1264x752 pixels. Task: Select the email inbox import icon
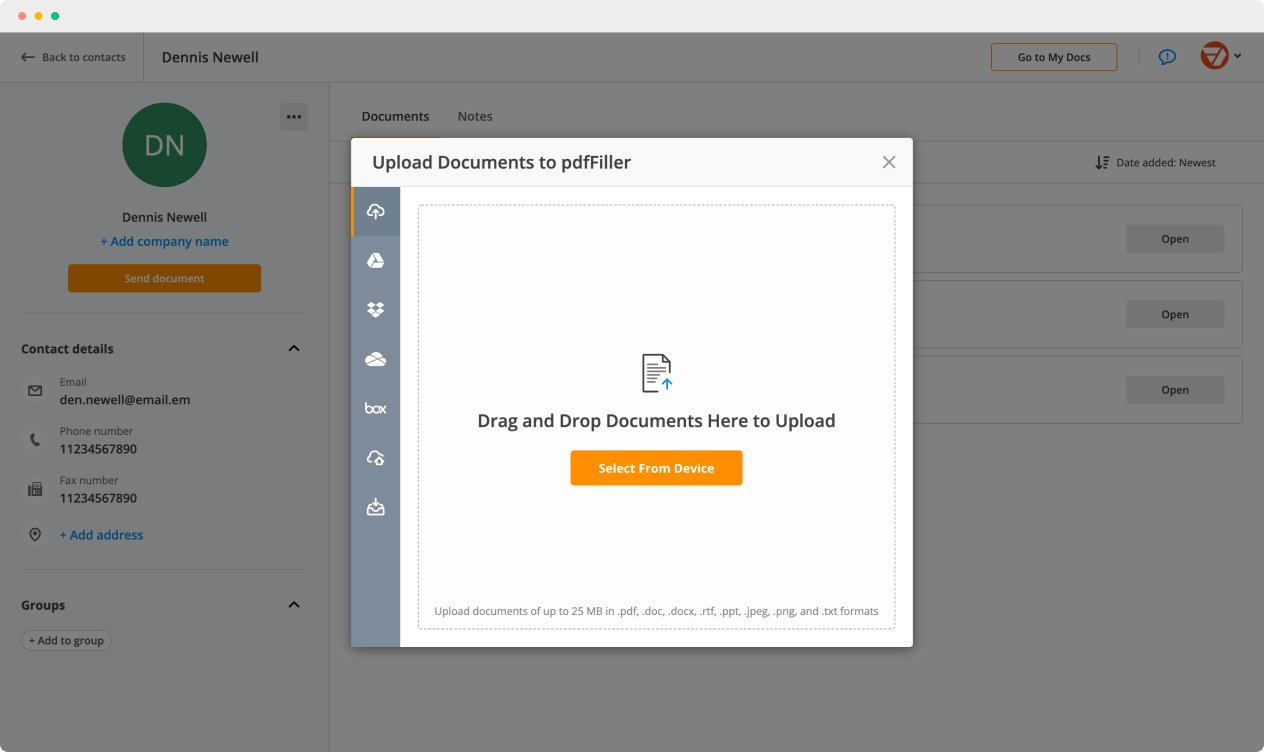click(x=376, y=507)
